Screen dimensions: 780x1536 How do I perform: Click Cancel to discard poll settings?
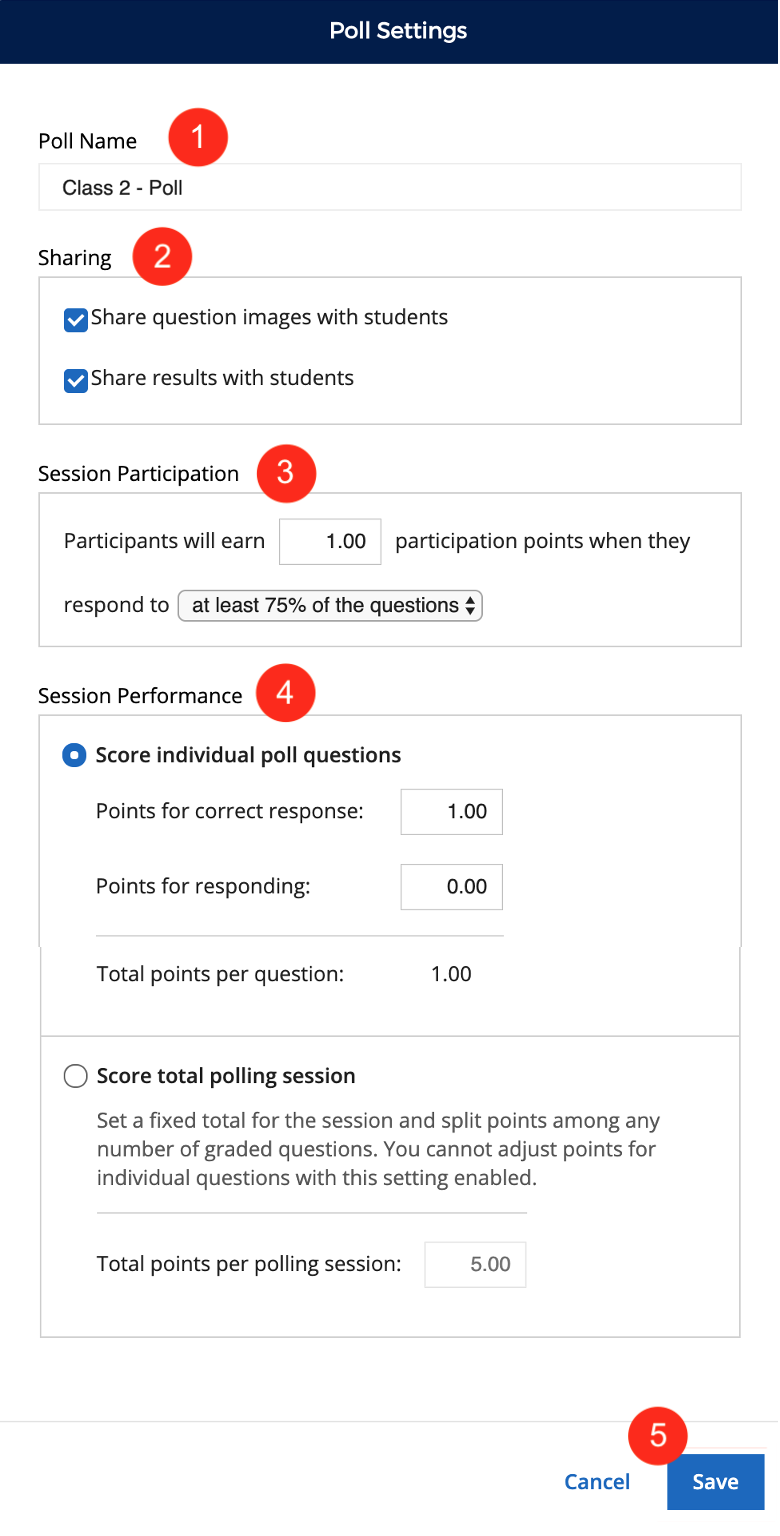click(x=597, y=1482)
